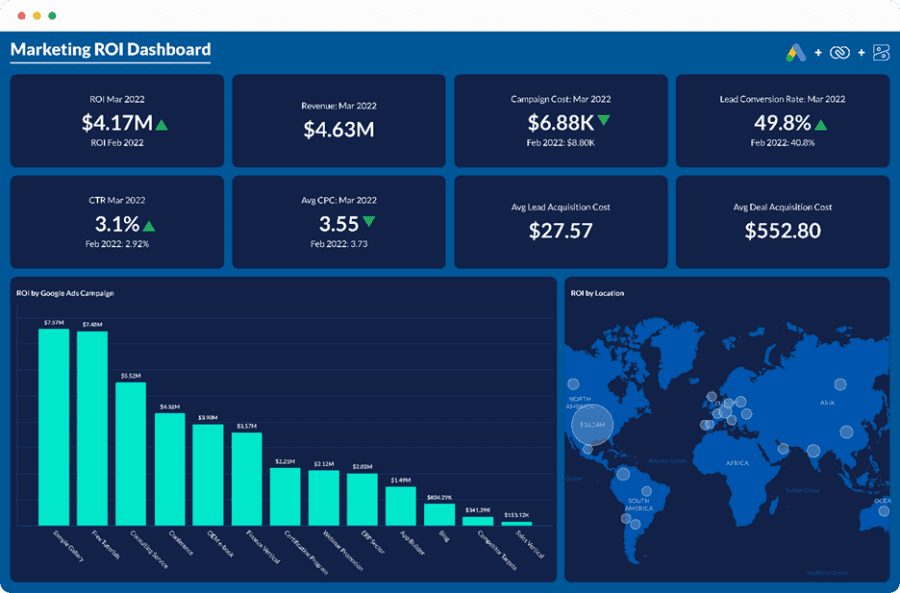Click the plus icon beside the Google Ads logo
This screenshot has height=593, width=900.
pyautogui.click(x=818, y=51)
